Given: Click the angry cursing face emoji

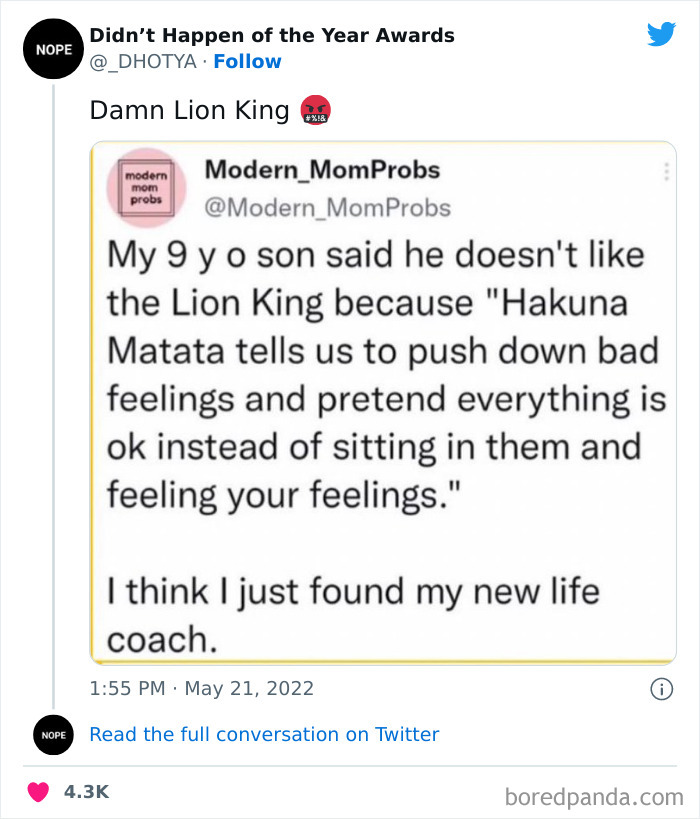Looking at the screenshot, I should 315,110.
